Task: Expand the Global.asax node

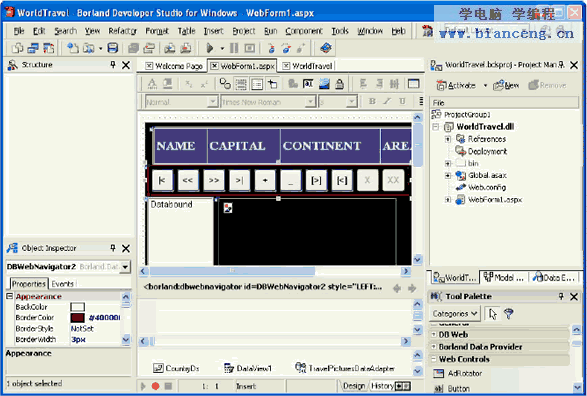Action: [x=448, y=176]
